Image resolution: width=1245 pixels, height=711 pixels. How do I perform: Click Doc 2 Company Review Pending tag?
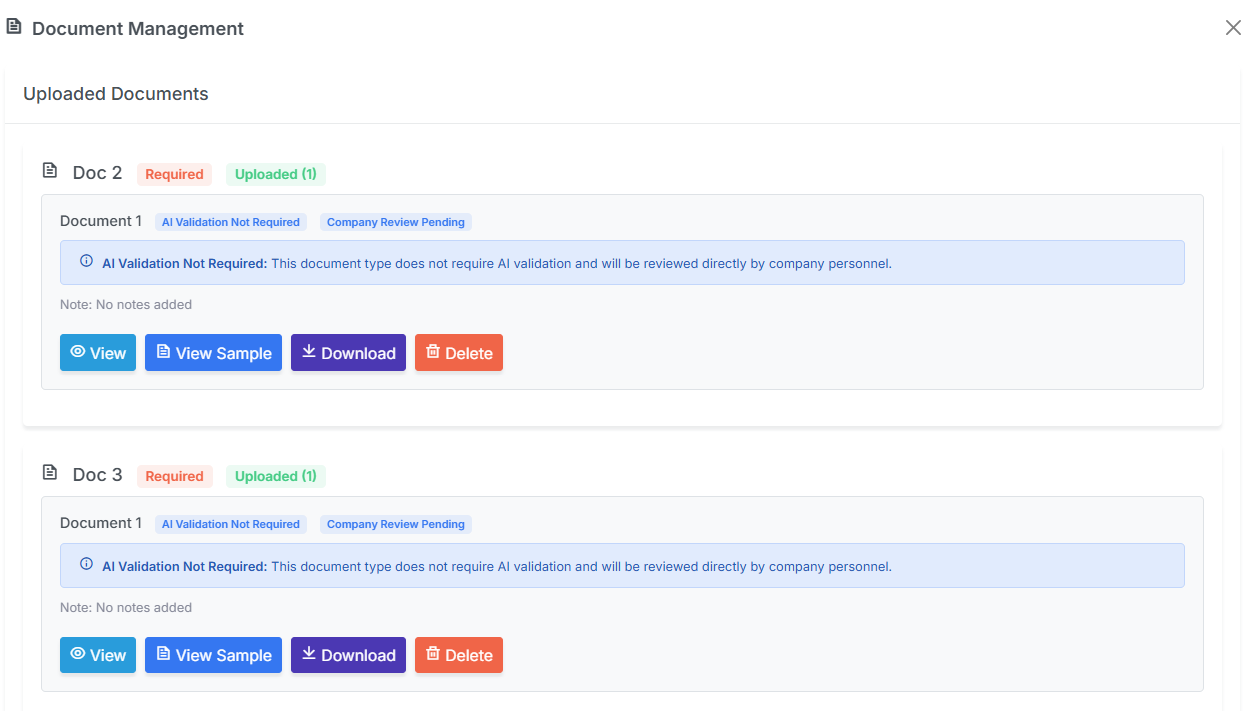pos(395,222)
